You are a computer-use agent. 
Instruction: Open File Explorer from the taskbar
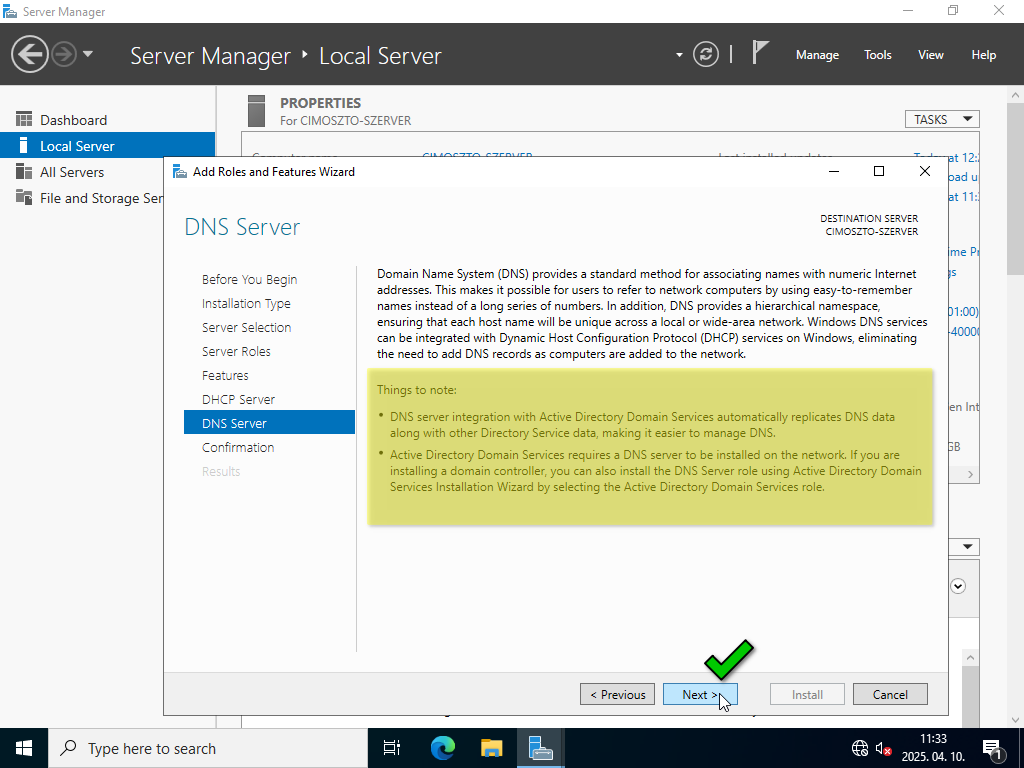pos(491,748)
